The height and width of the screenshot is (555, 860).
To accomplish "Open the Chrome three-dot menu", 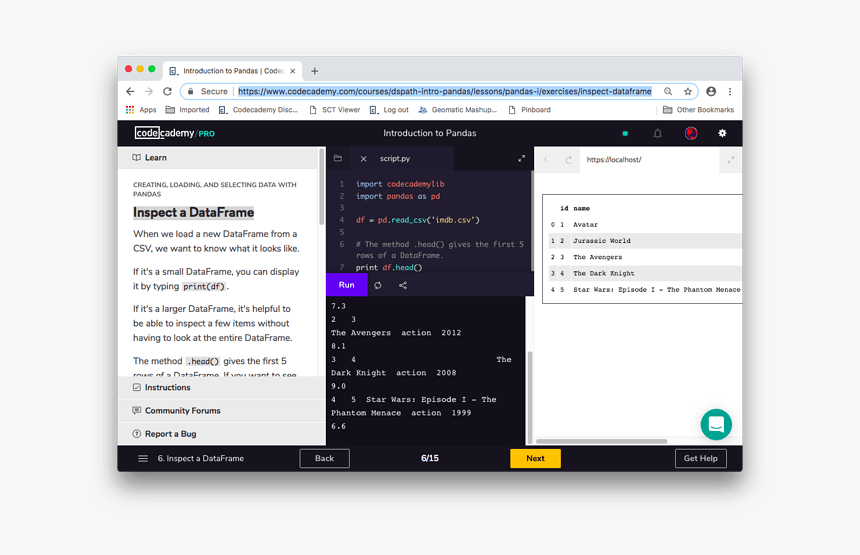I will point(729,92).
